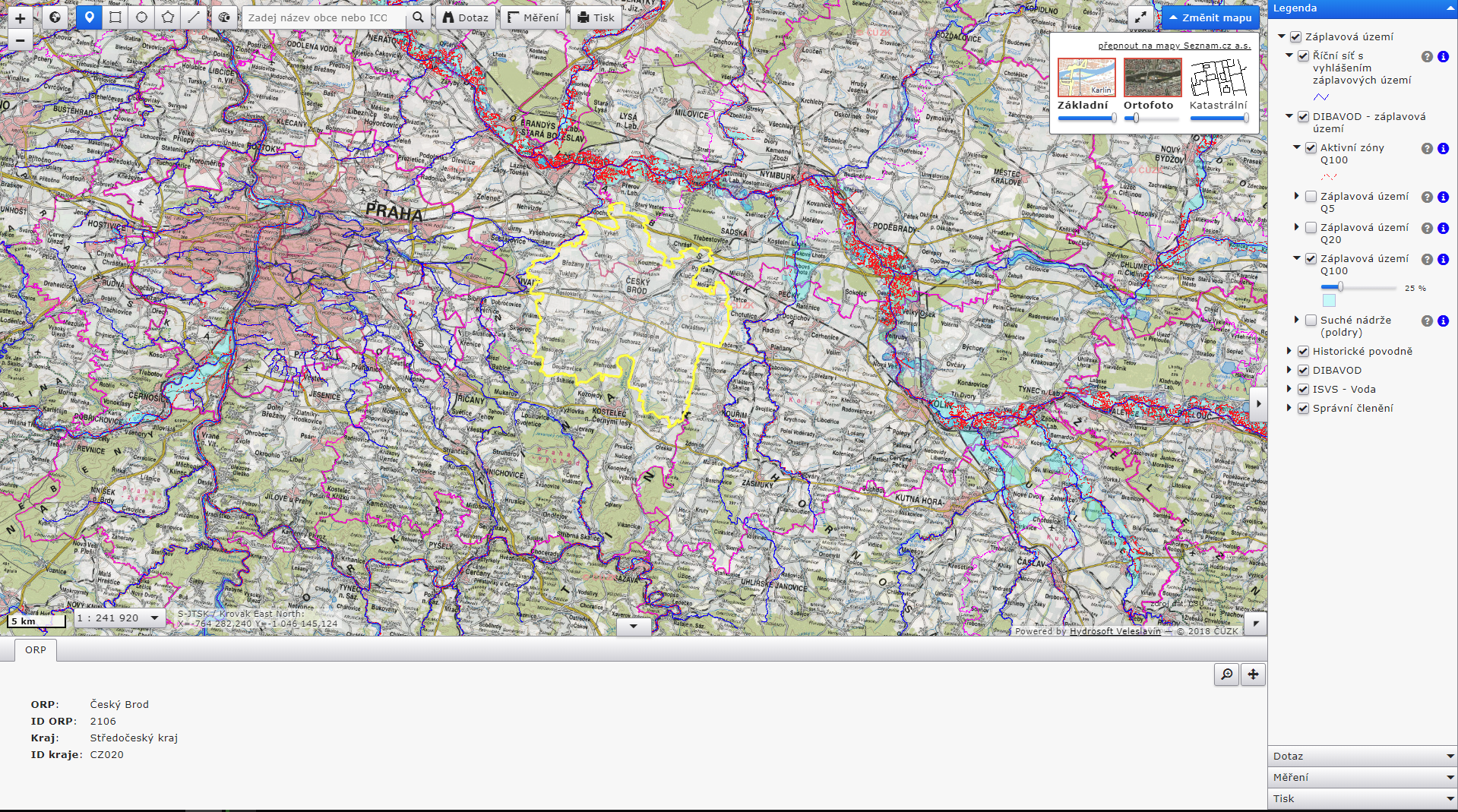This screenshot has height=812, width=1458.
Task: Click the globe full-extent icon
Action: [x=55, y=17]
